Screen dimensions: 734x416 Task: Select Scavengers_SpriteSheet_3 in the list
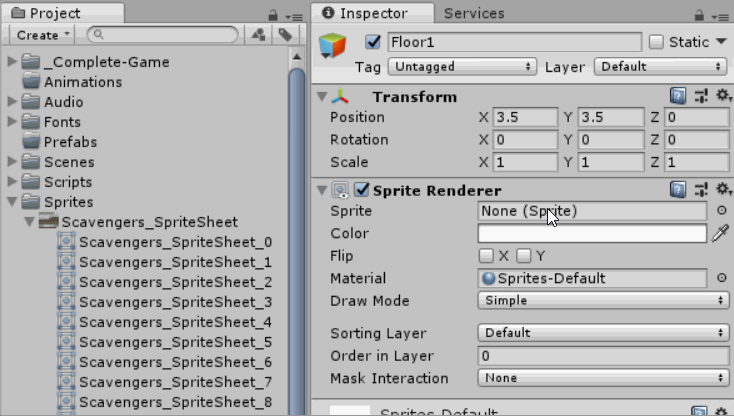coord(175,302)
